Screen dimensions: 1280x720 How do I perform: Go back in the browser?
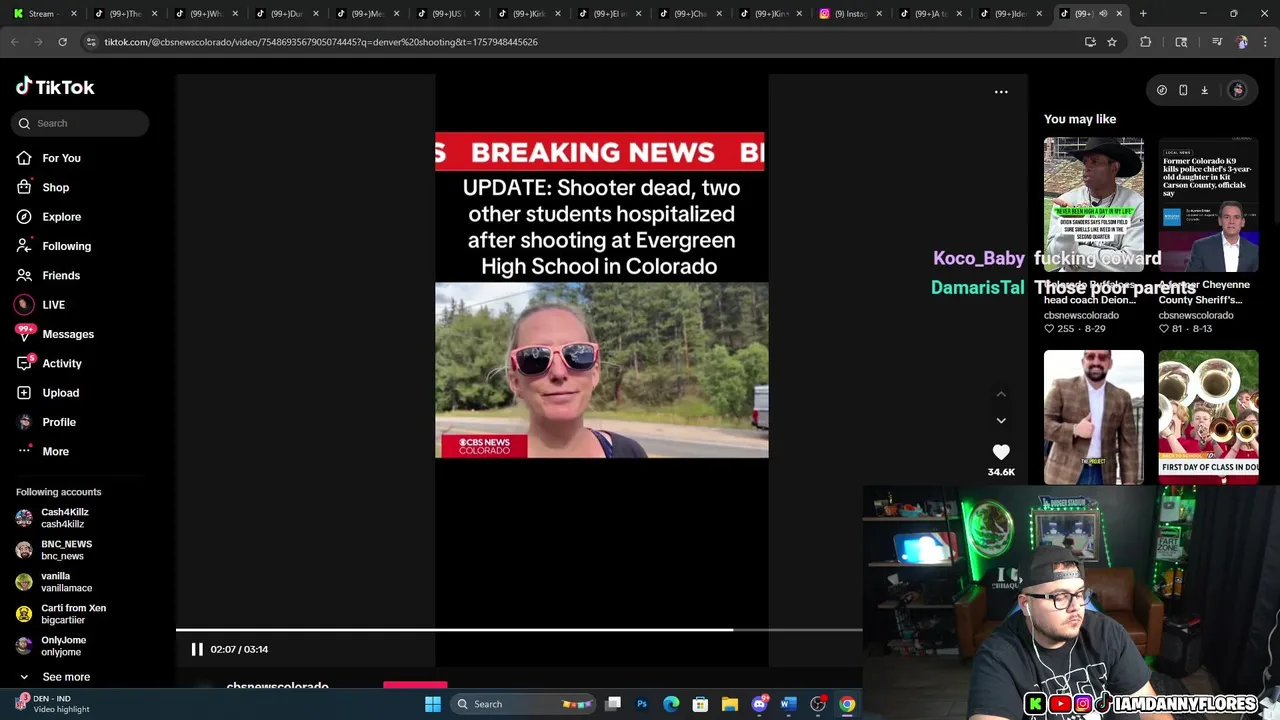coord(14,42)
